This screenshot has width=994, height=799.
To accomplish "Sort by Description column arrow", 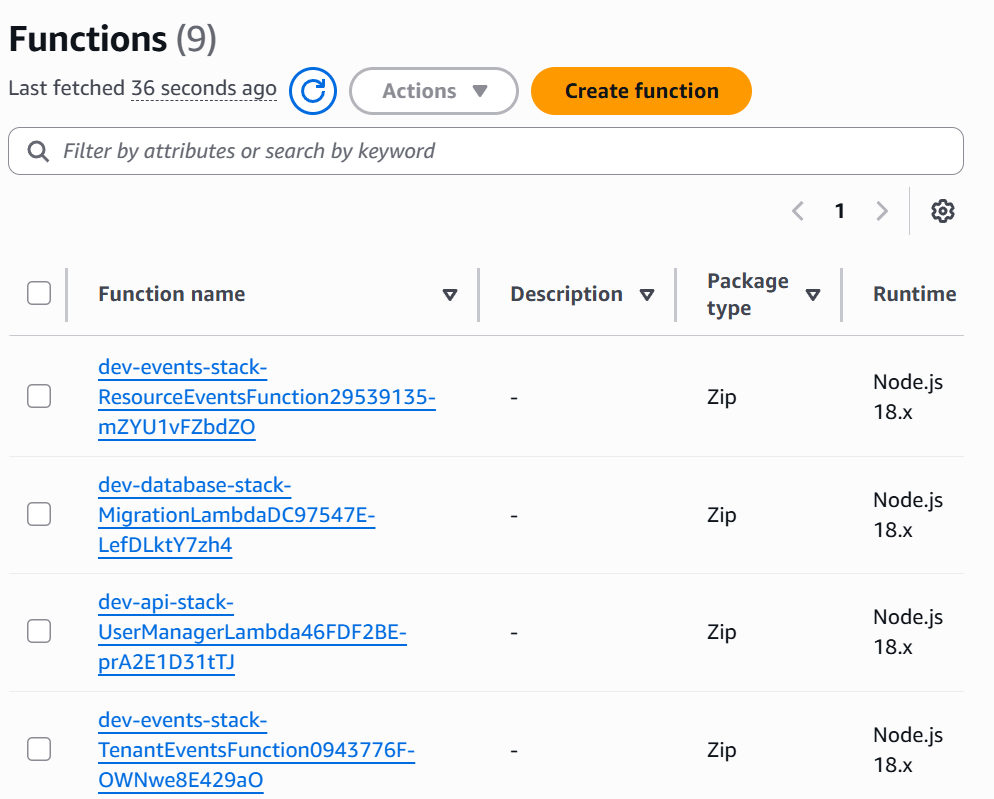I will click(647, 295).
